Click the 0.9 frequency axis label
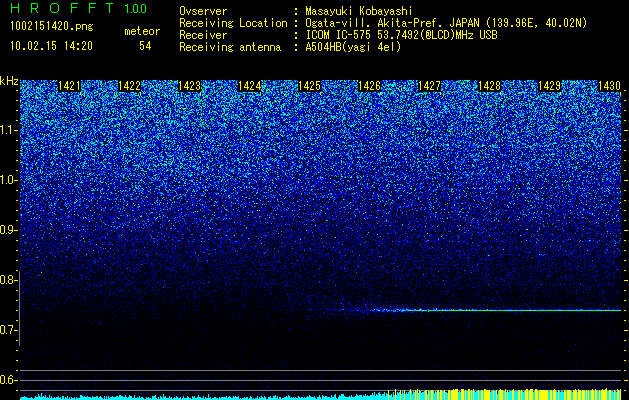Image resolution: width=629 pixels, height=400 pixels. coord(8,230)
